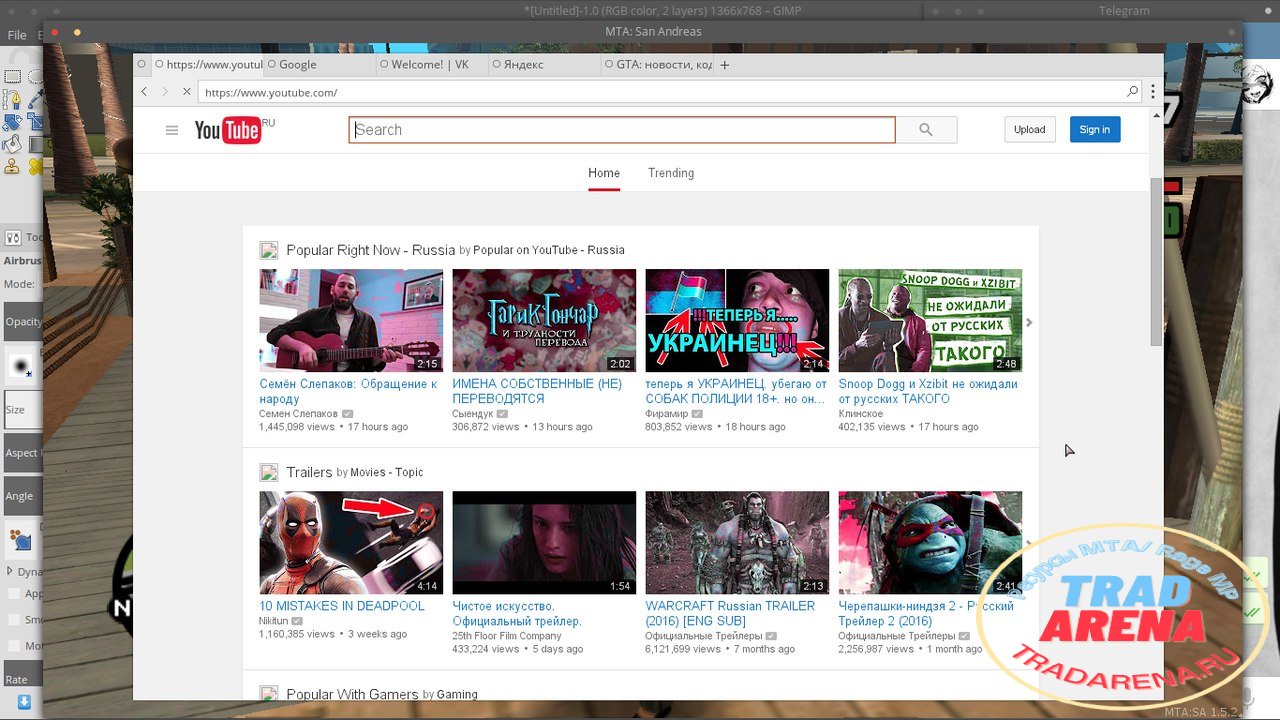Open YouTube Home tab

click(x=604, y=173)
